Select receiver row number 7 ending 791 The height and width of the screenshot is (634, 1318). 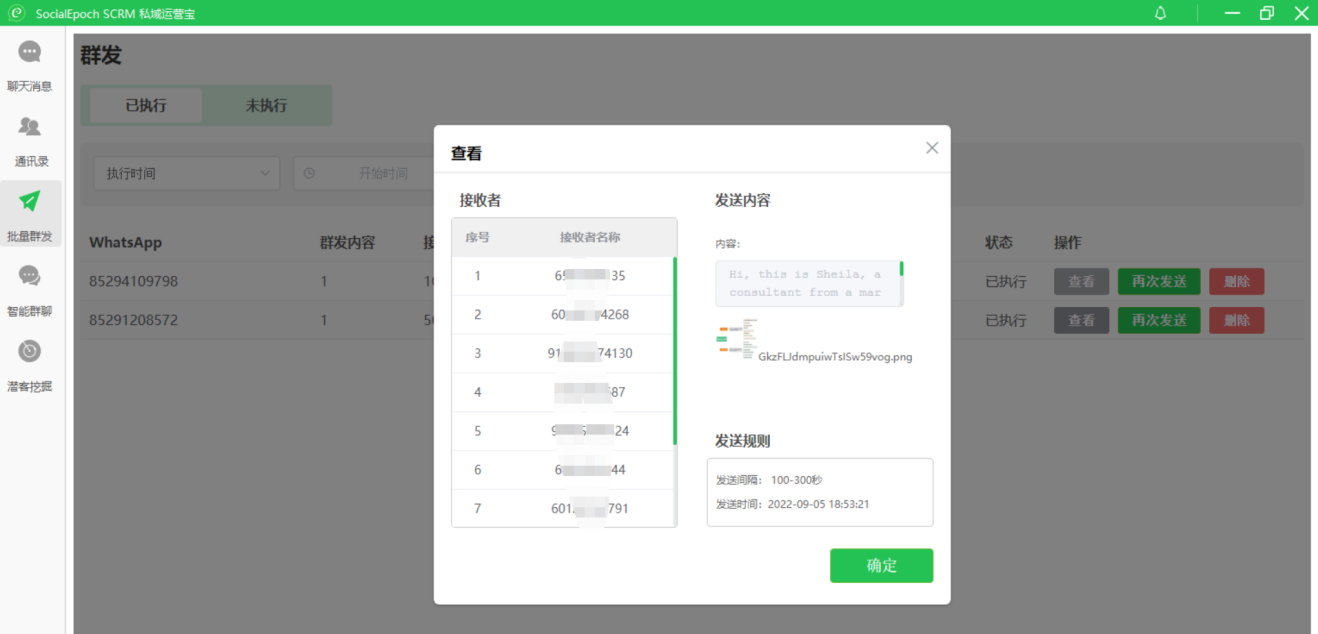pos(562,508)
